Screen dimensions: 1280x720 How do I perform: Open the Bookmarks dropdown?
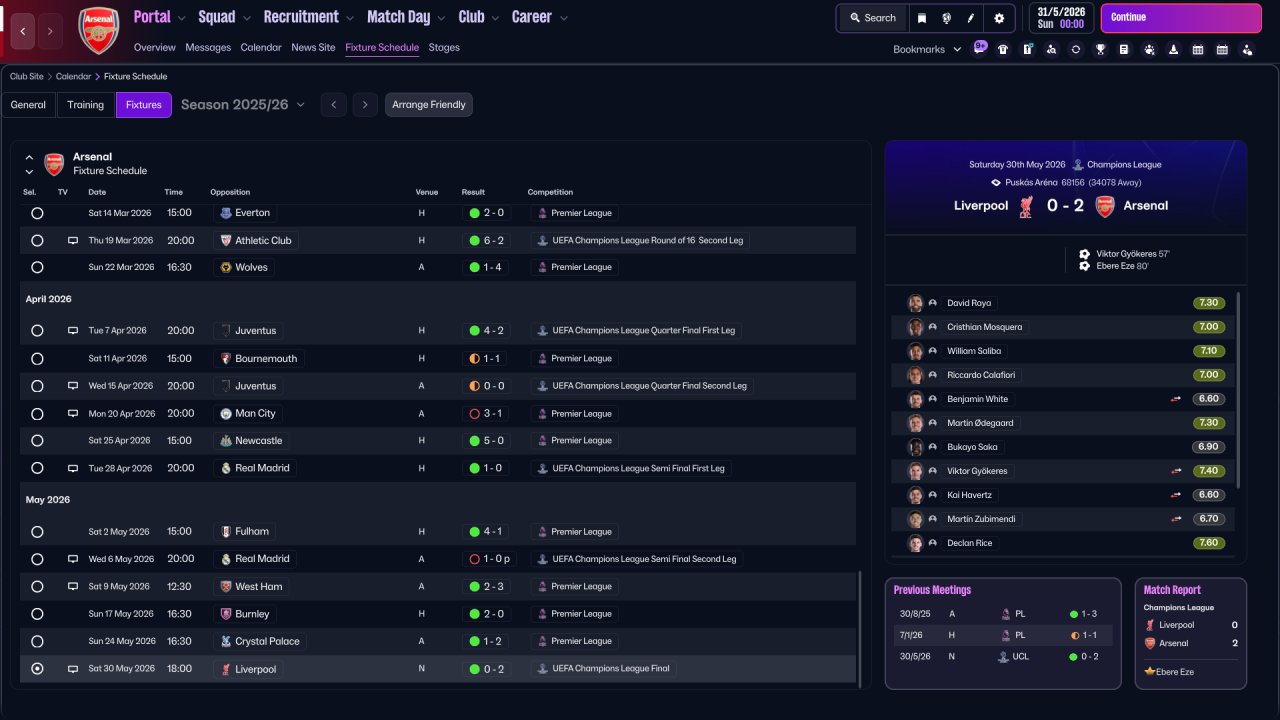927,49
